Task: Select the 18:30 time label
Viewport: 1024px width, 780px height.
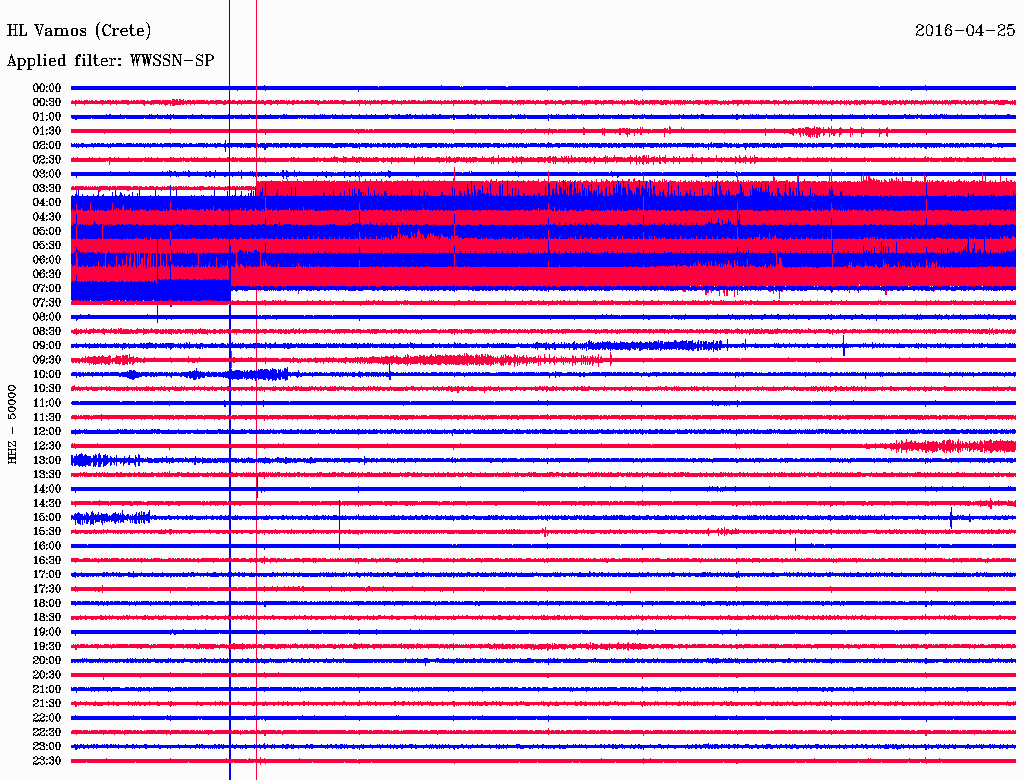Action: (x=46, y=617)
